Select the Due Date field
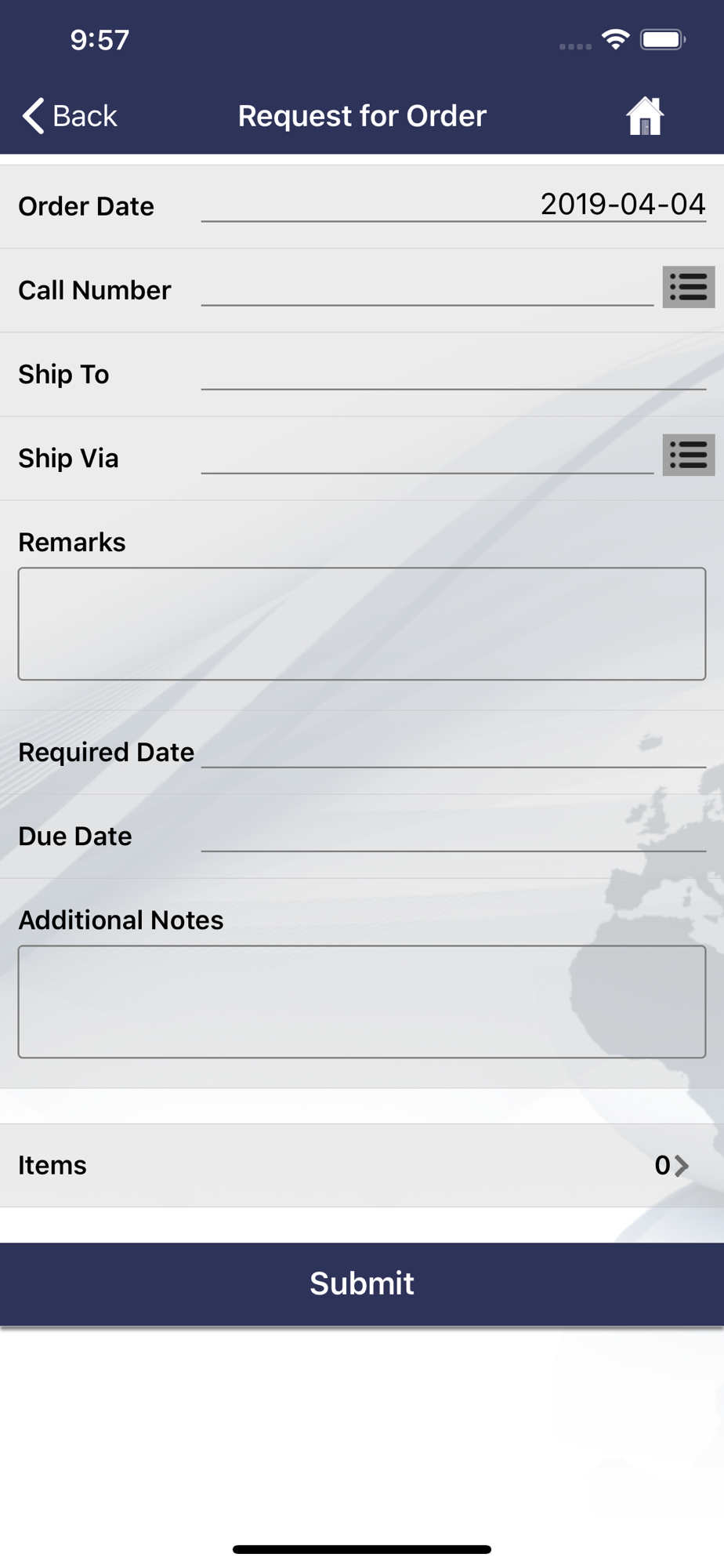The width and height of the screenshot is (724, 1568). [454, 834]
